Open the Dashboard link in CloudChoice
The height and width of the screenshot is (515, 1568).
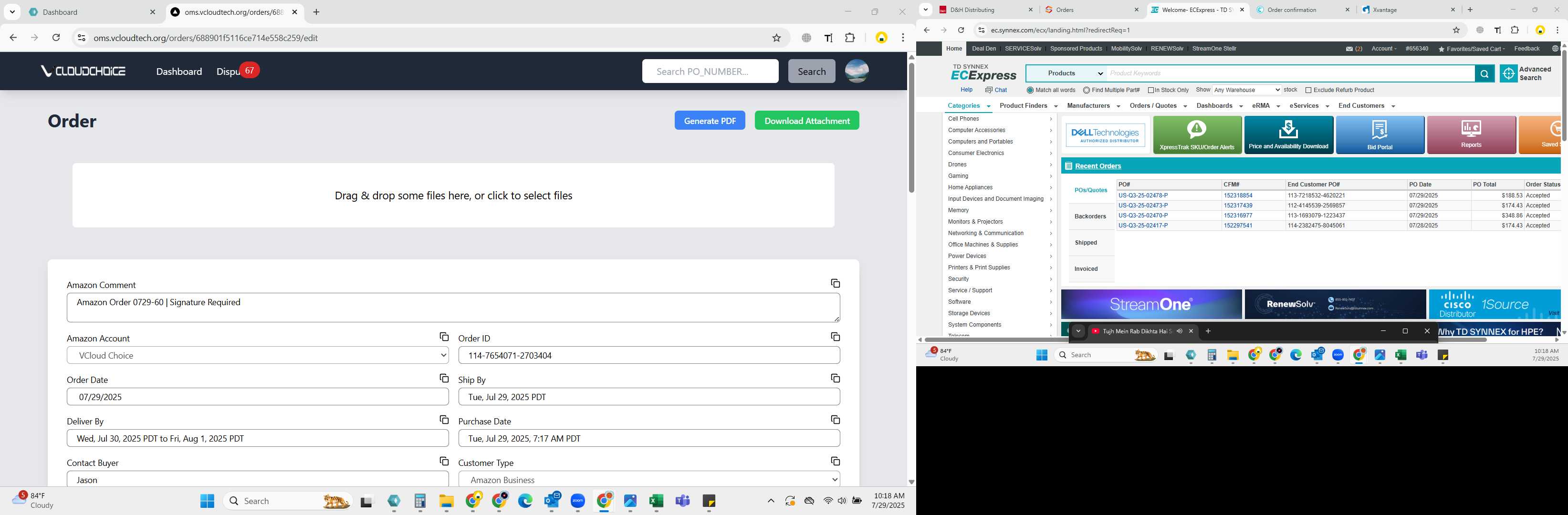(x=179, y=72)
